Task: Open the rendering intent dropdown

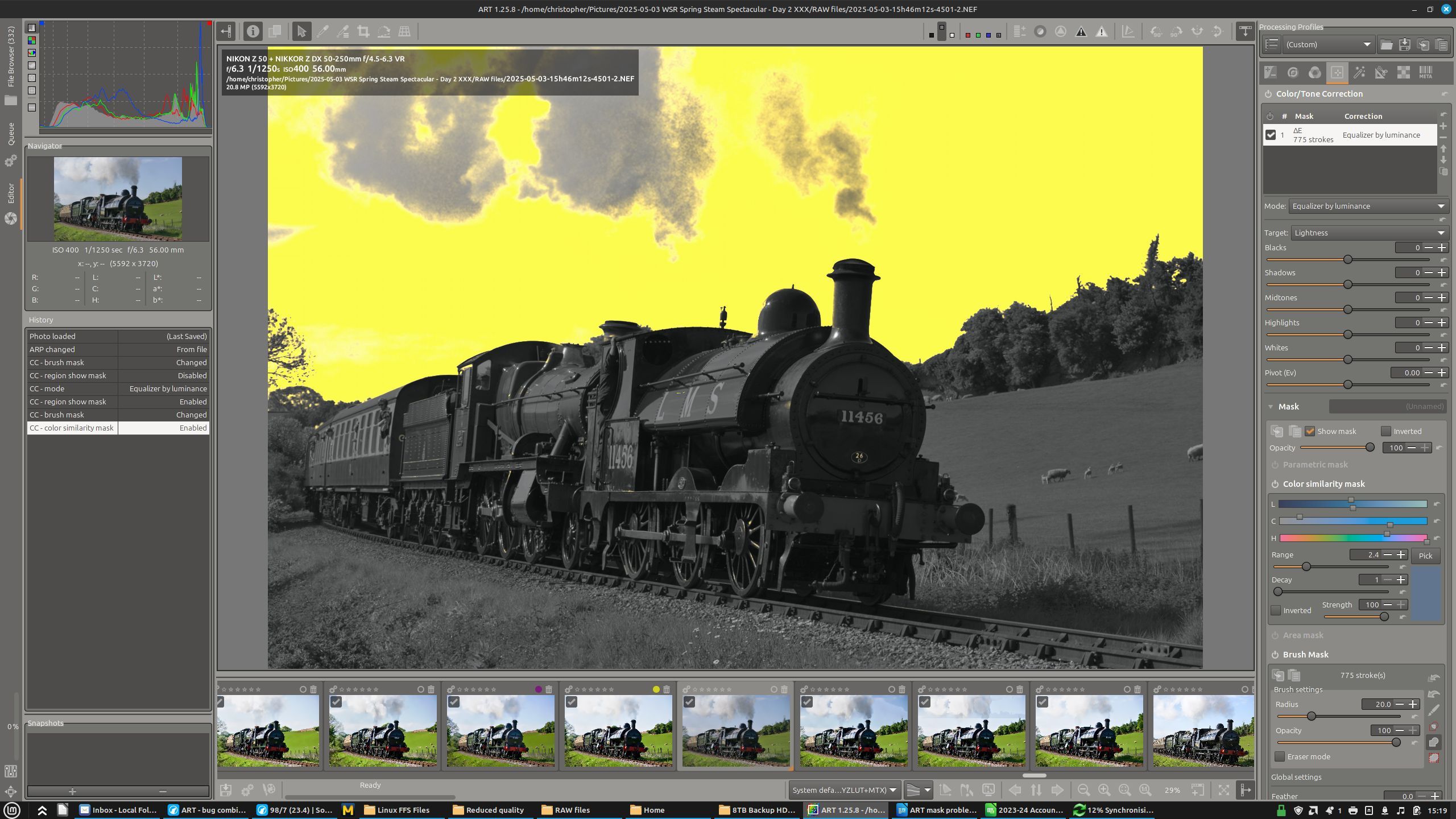Action: [918, 790]
